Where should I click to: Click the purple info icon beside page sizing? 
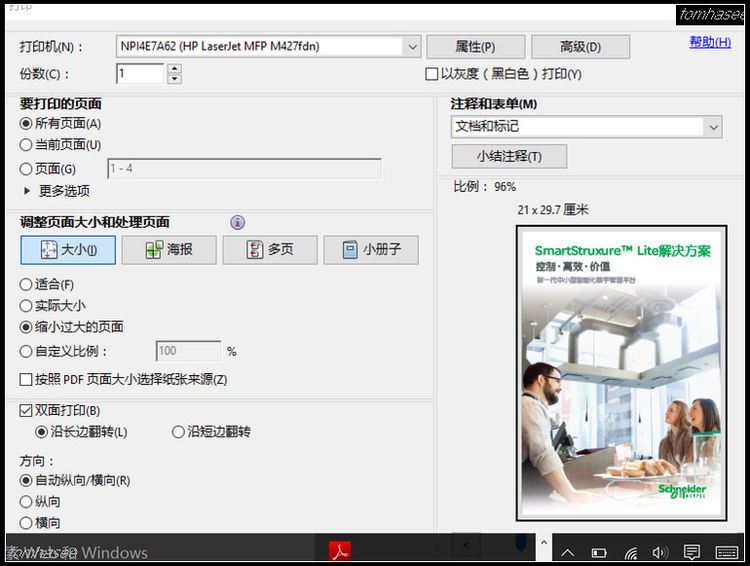pos(237,223)
